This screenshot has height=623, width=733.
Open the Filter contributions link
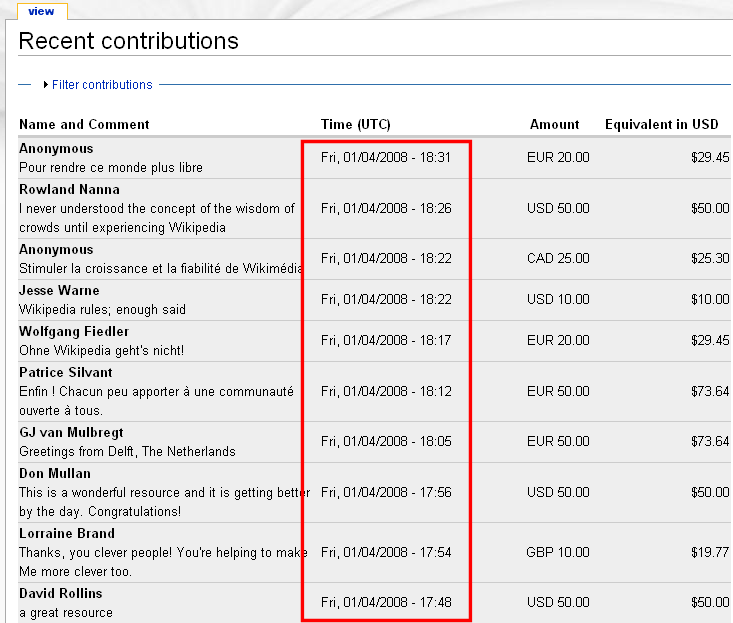102,85
